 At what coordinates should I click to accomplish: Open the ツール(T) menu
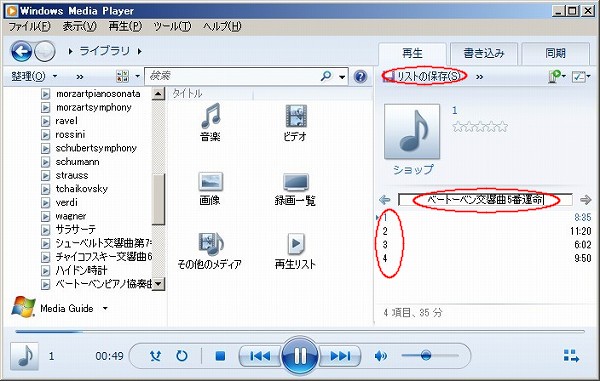coord(172,26)
